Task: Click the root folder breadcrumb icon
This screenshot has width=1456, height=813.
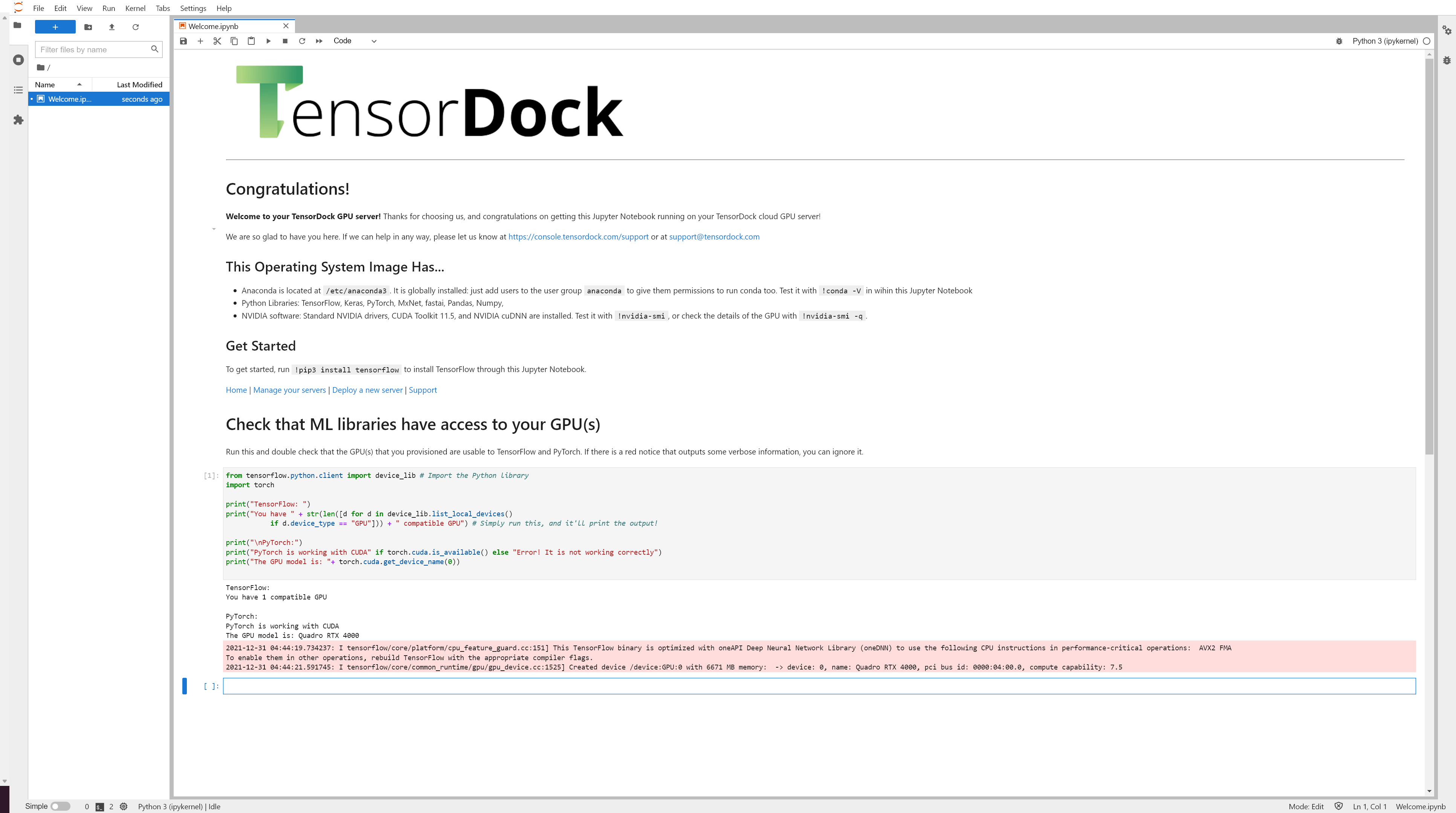Action: click(x=41, y=67)
